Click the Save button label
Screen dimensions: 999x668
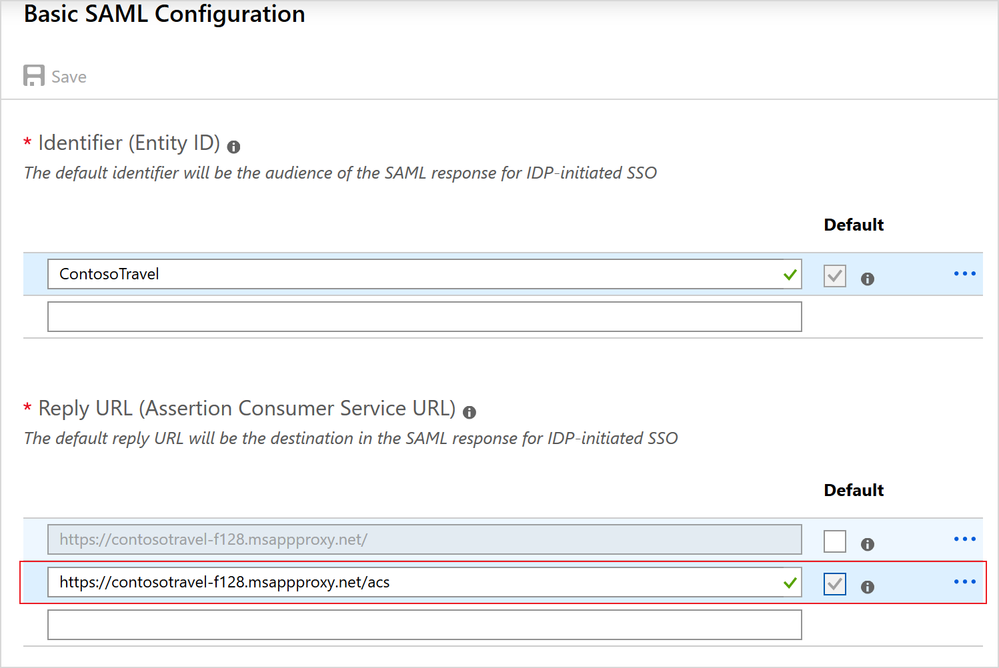pos(69,77)
